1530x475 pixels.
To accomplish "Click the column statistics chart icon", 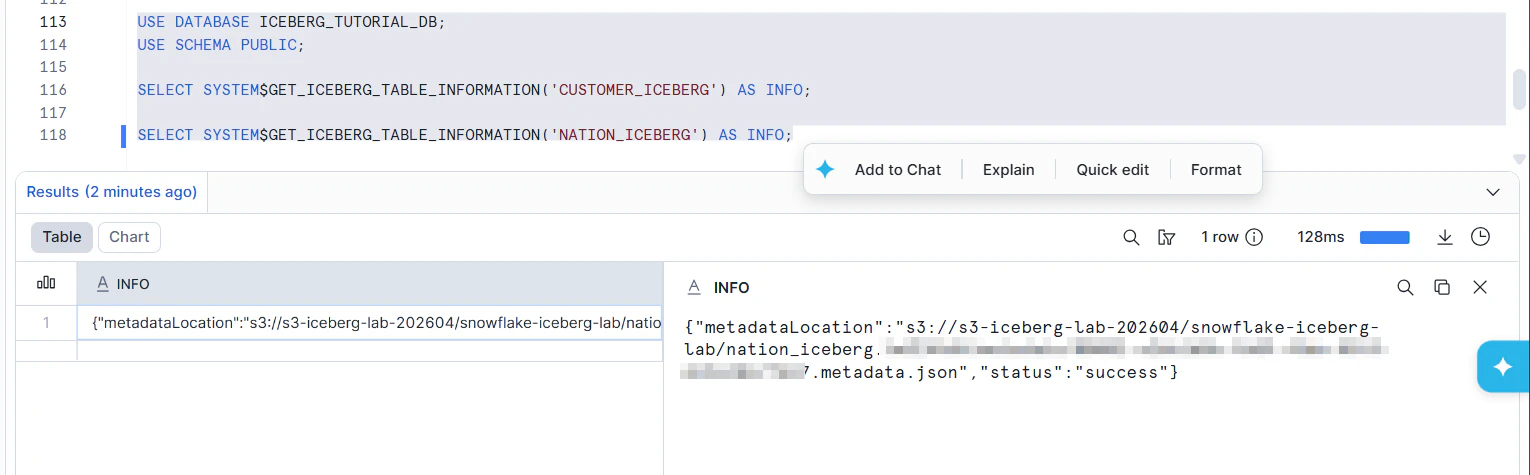I will tap(46, 284).
